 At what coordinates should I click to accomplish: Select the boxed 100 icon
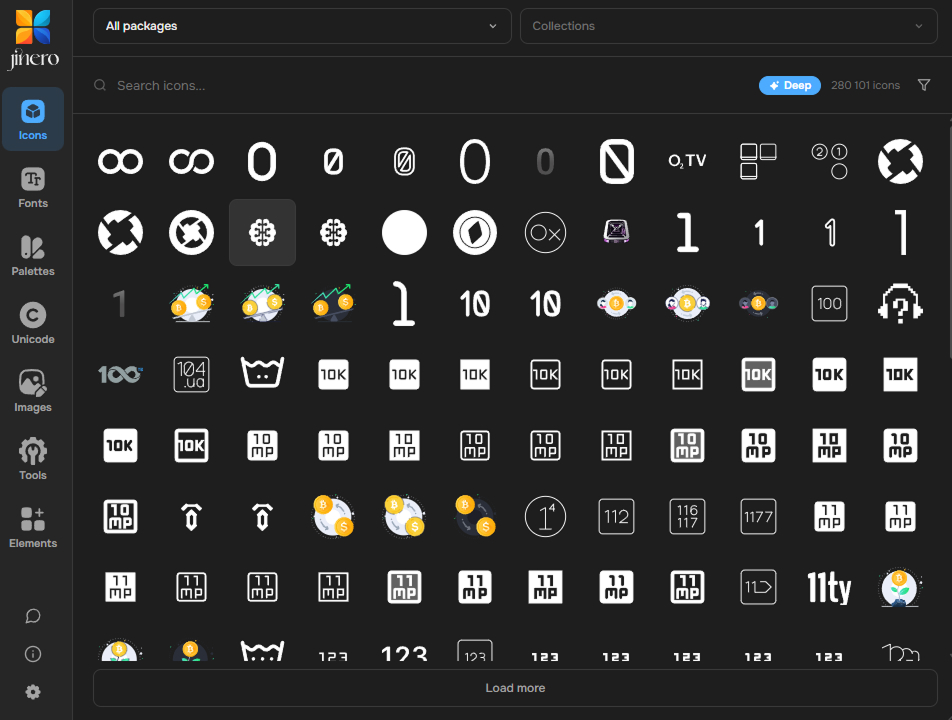829,304
